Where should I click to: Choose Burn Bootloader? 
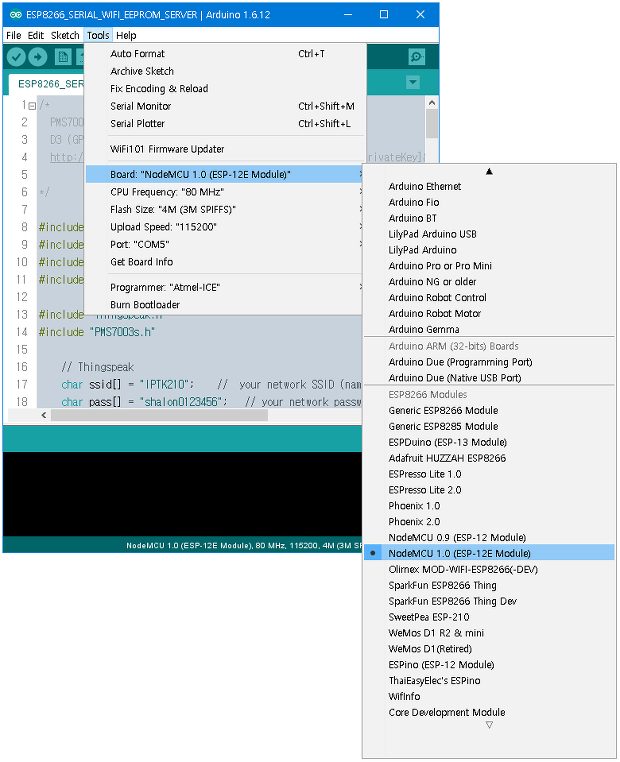(224, 305)
